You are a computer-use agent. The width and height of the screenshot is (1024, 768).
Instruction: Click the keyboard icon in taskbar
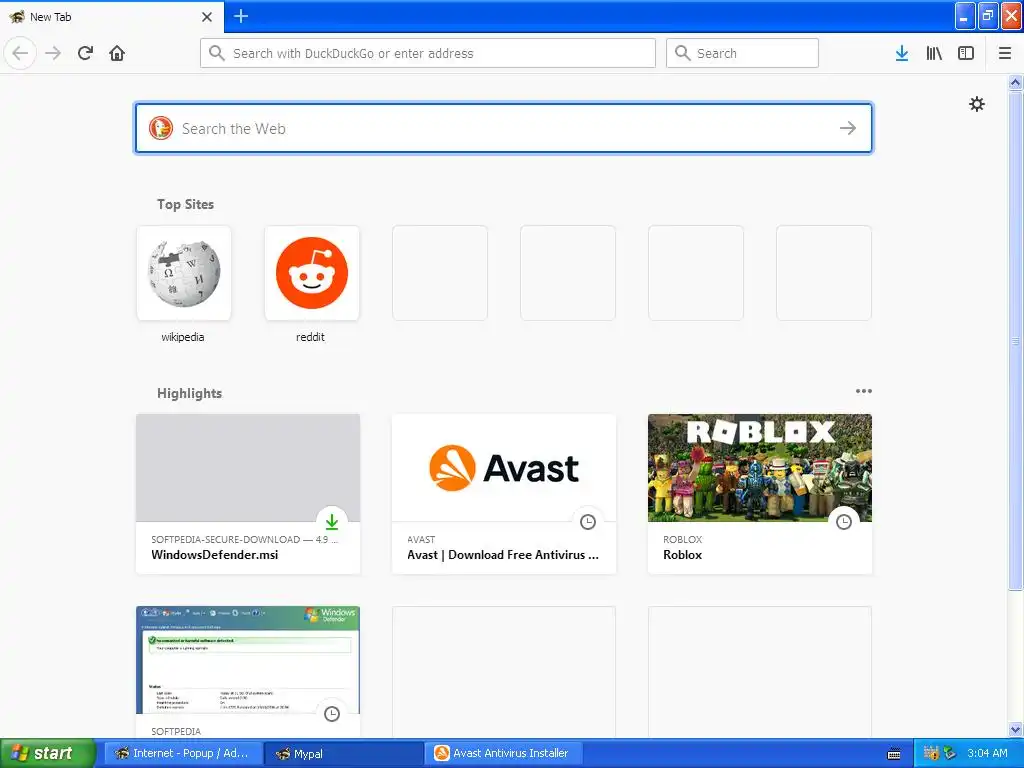pyautogui.click(x=894, y=754)
